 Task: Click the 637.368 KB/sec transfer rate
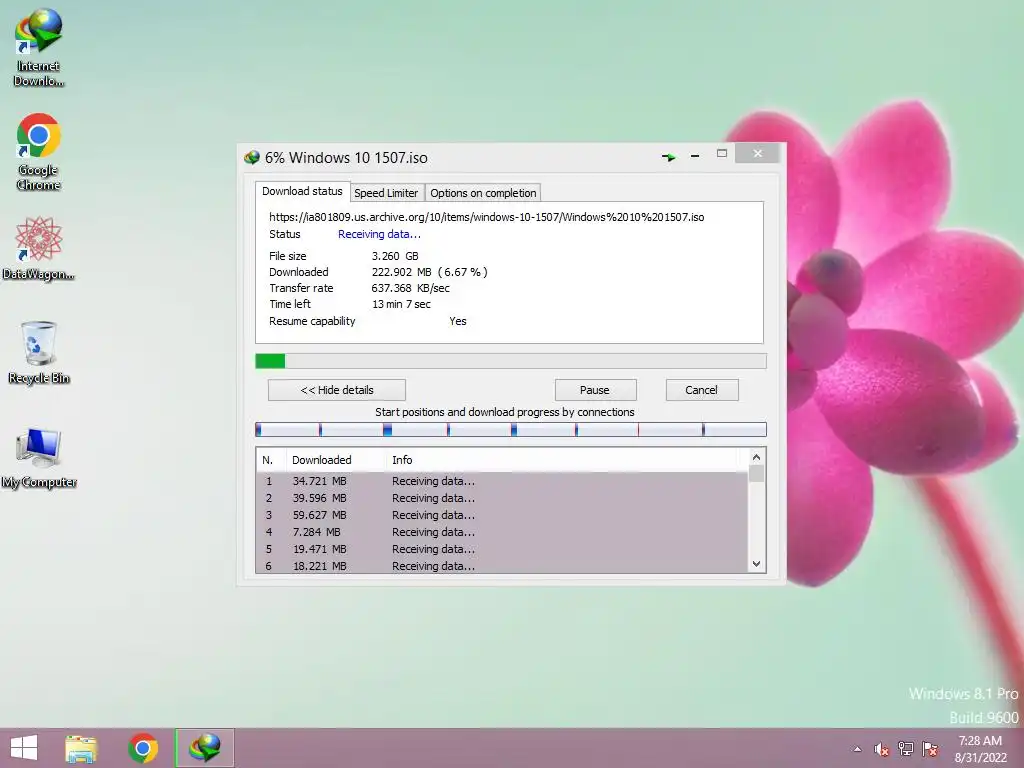[410, 288]
